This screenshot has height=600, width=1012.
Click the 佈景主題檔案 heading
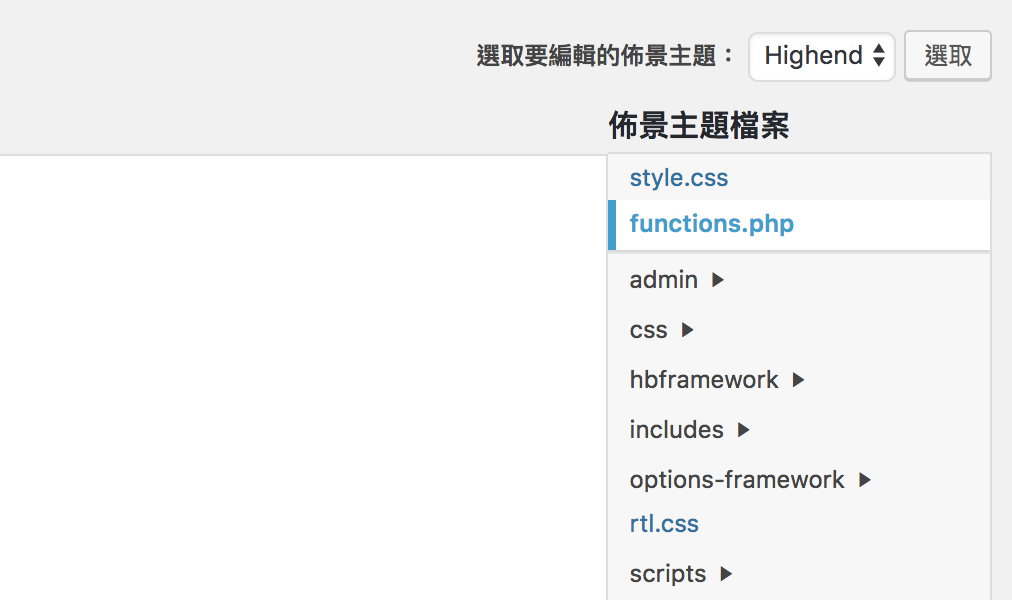coord(699,126)
